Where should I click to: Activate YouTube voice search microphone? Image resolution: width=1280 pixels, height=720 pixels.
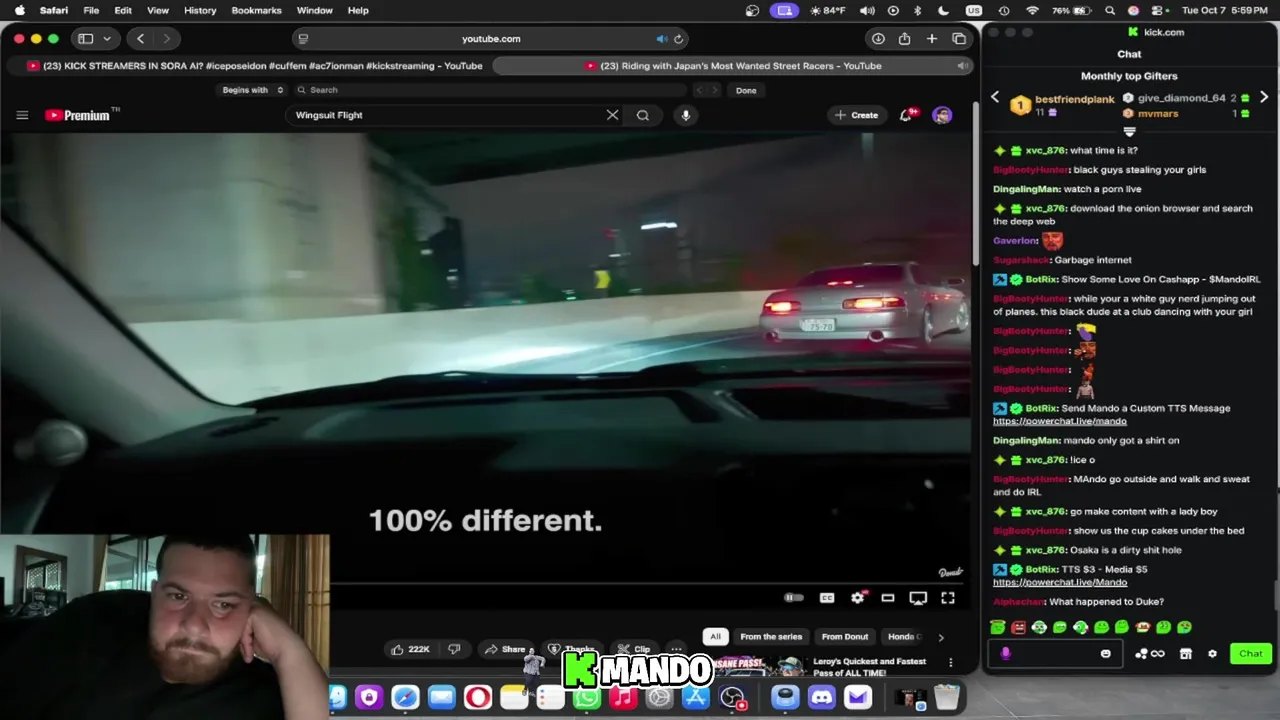[686, 115]
